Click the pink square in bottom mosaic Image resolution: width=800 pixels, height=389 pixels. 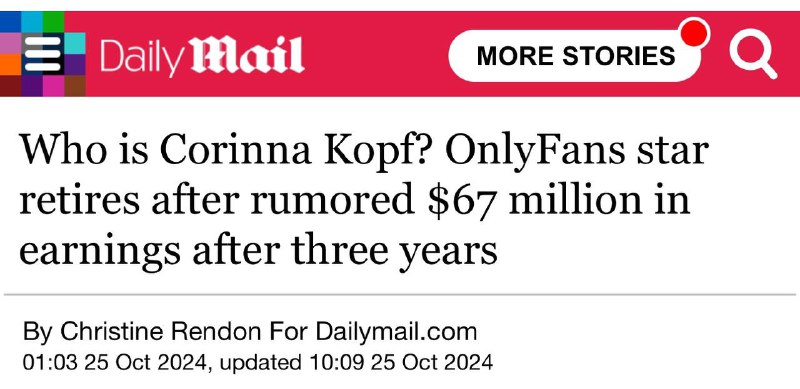53,86
